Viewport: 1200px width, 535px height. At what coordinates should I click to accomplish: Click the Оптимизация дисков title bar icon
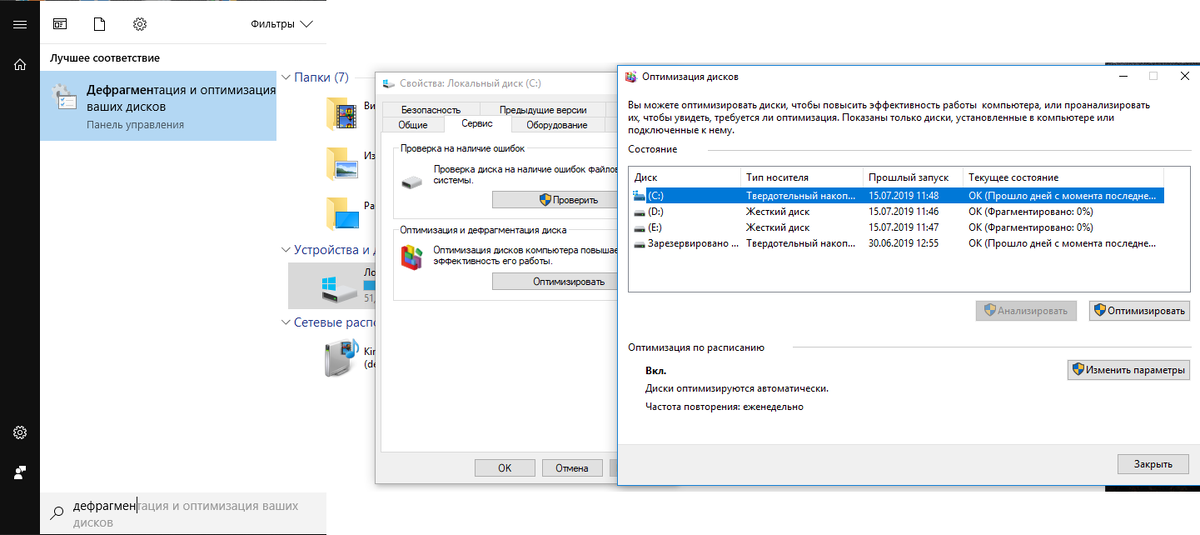coord(629,76)
